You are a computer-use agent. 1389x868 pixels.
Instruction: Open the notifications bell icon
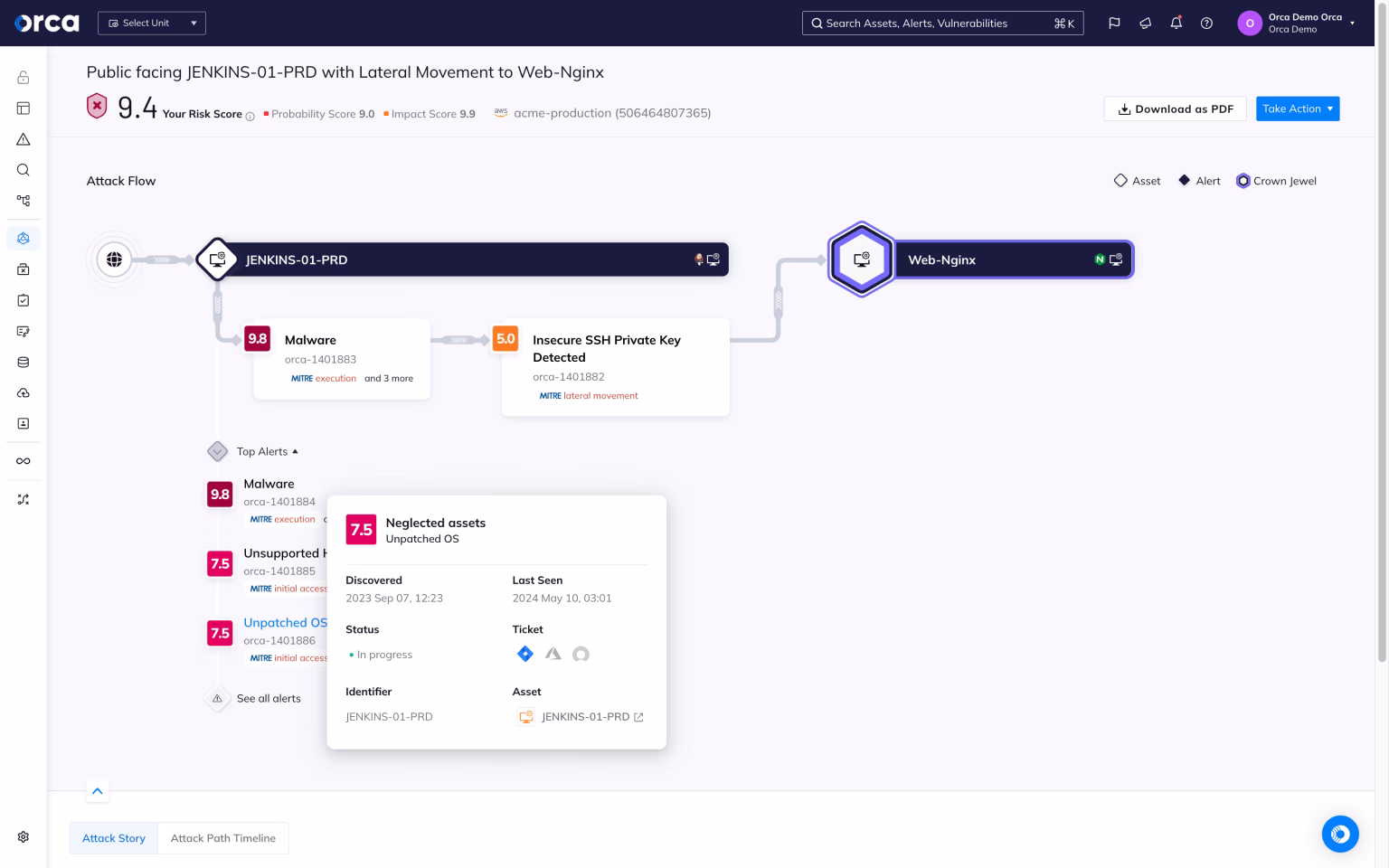(x=1176, y=24)
